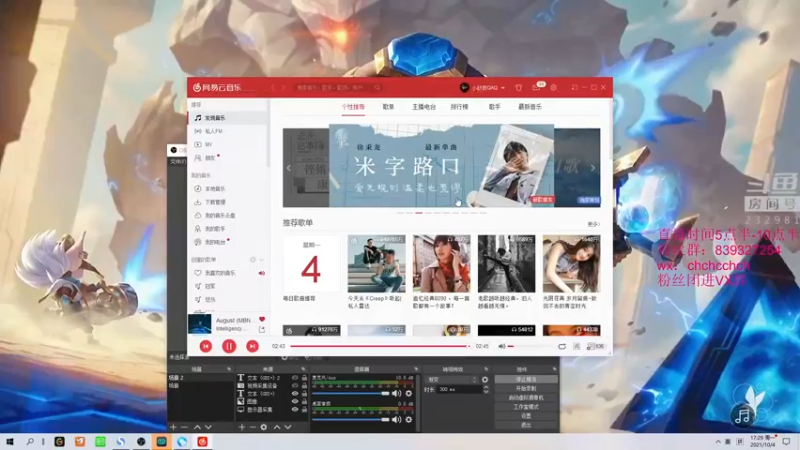This screenshot has height=450, width=800.
Task: Skip to the next track
Action: pos(252,346)
